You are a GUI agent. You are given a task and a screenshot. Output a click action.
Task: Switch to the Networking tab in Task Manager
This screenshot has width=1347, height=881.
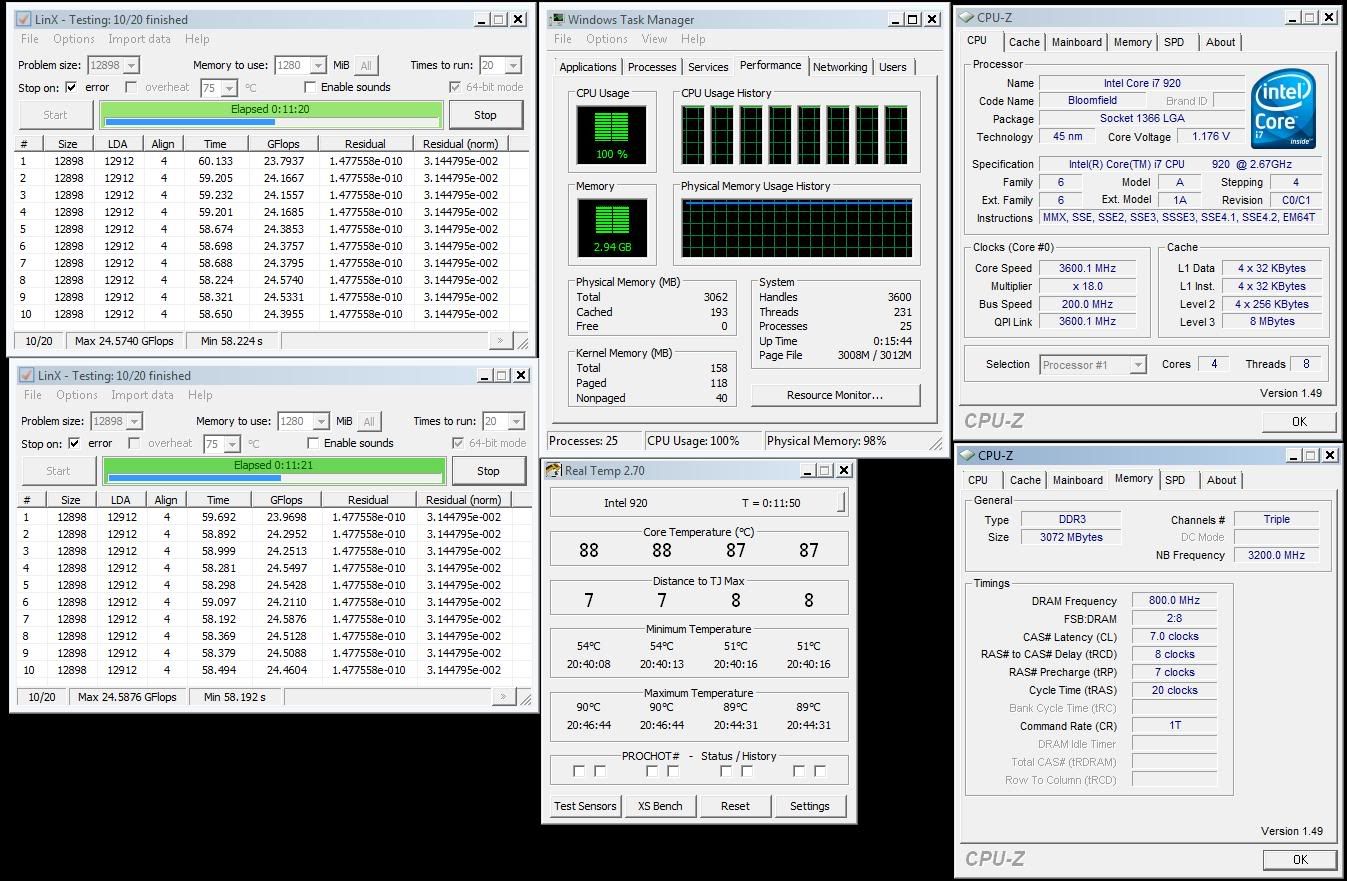click(x=839, y=67)
